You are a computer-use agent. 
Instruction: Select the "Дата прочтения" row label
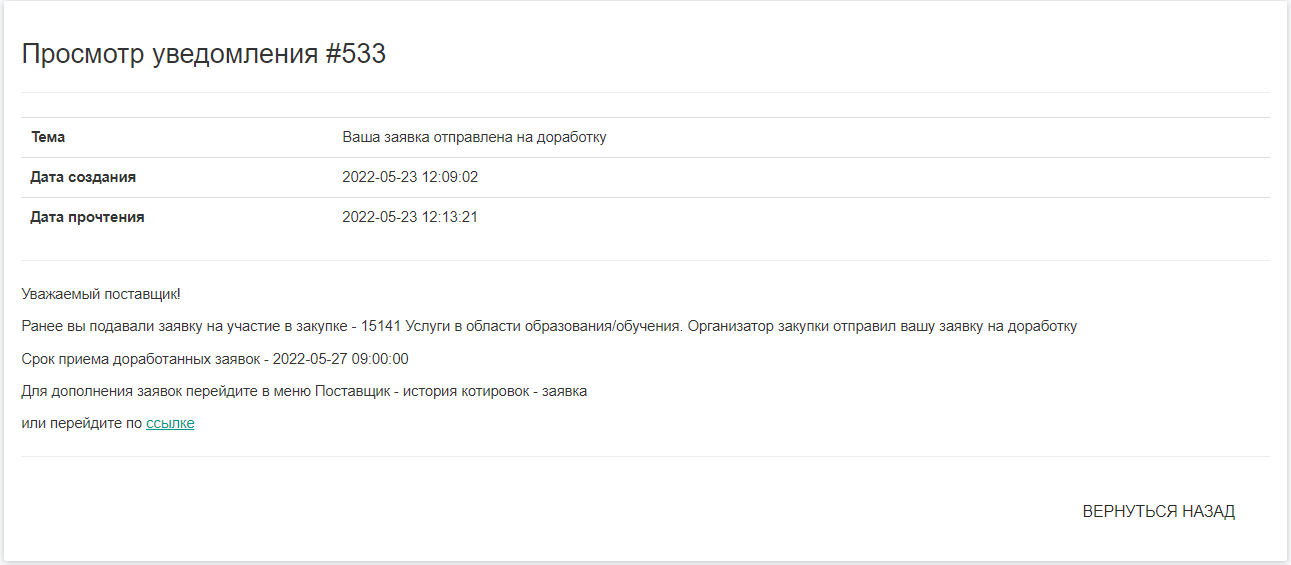[87, 217]
